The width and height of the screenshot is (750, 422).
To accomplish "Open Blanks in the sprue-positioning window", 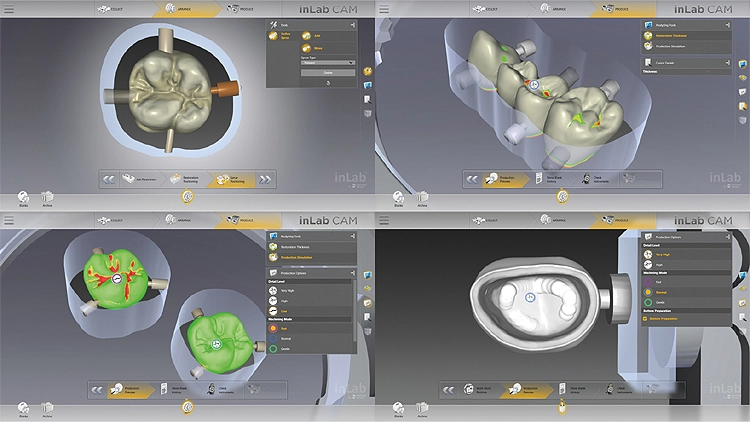I will click(23, 199).
